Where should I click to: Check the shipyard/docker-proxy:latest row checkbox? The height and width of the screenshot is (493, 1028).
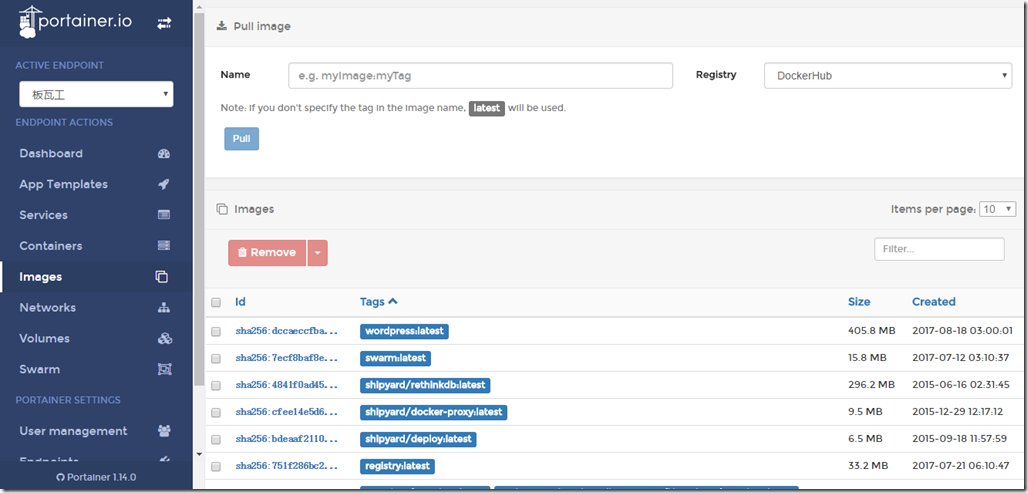tap(216, 412)
